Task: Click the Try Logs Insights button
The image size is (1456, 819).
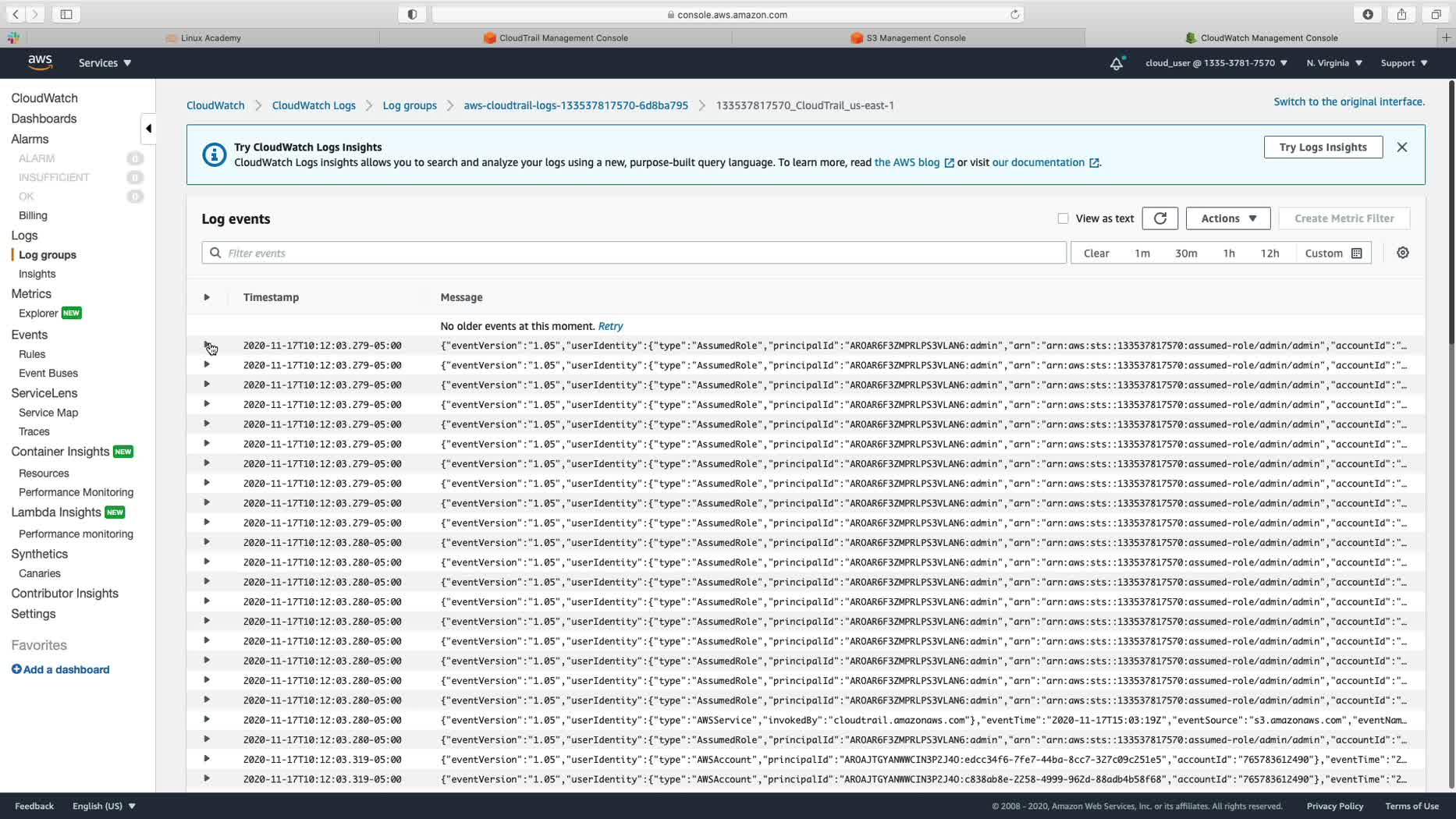Action: point(1323,147)
